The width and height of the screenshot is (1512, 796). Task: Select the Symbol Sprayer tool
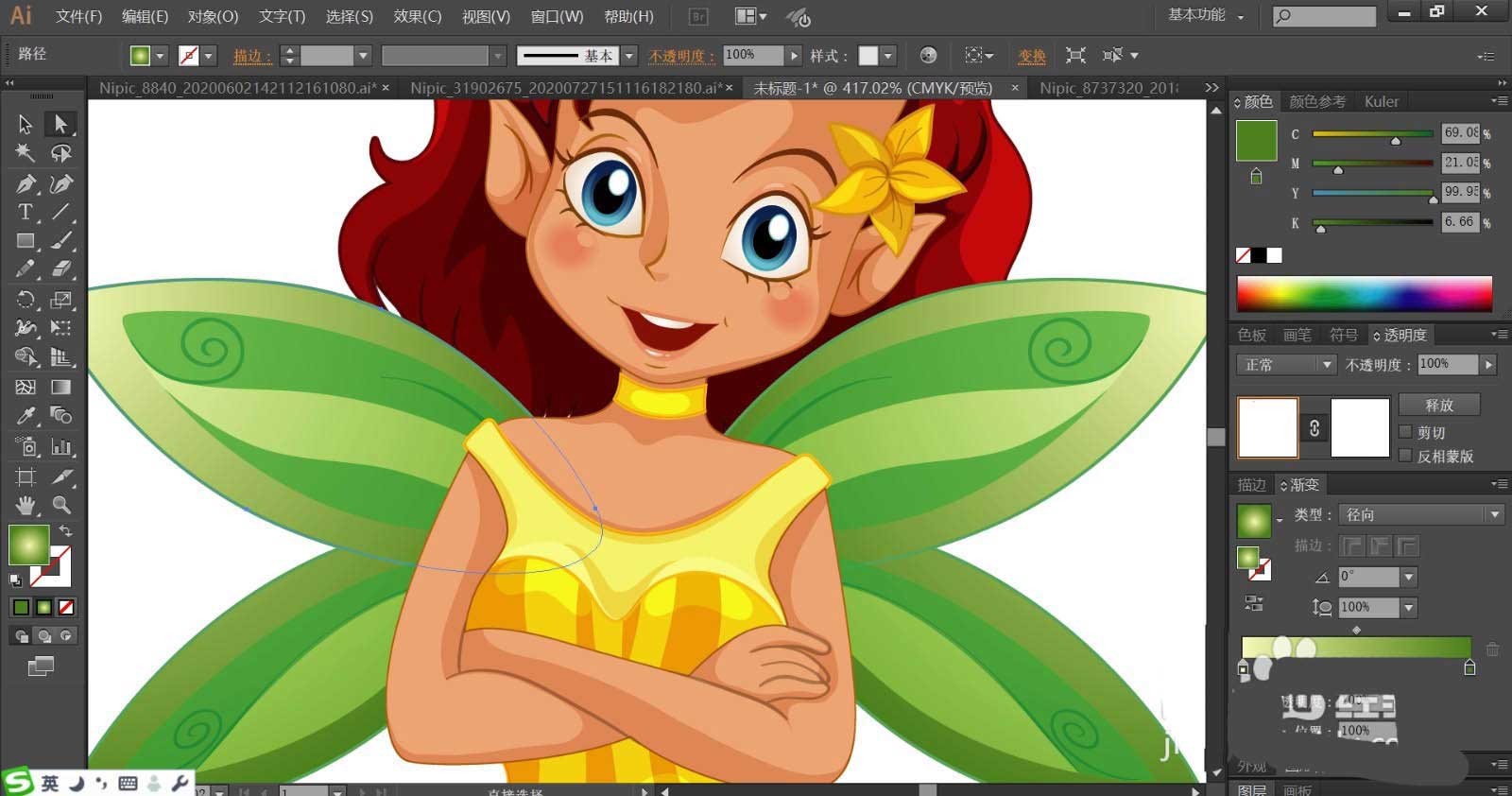pos(26,446)
